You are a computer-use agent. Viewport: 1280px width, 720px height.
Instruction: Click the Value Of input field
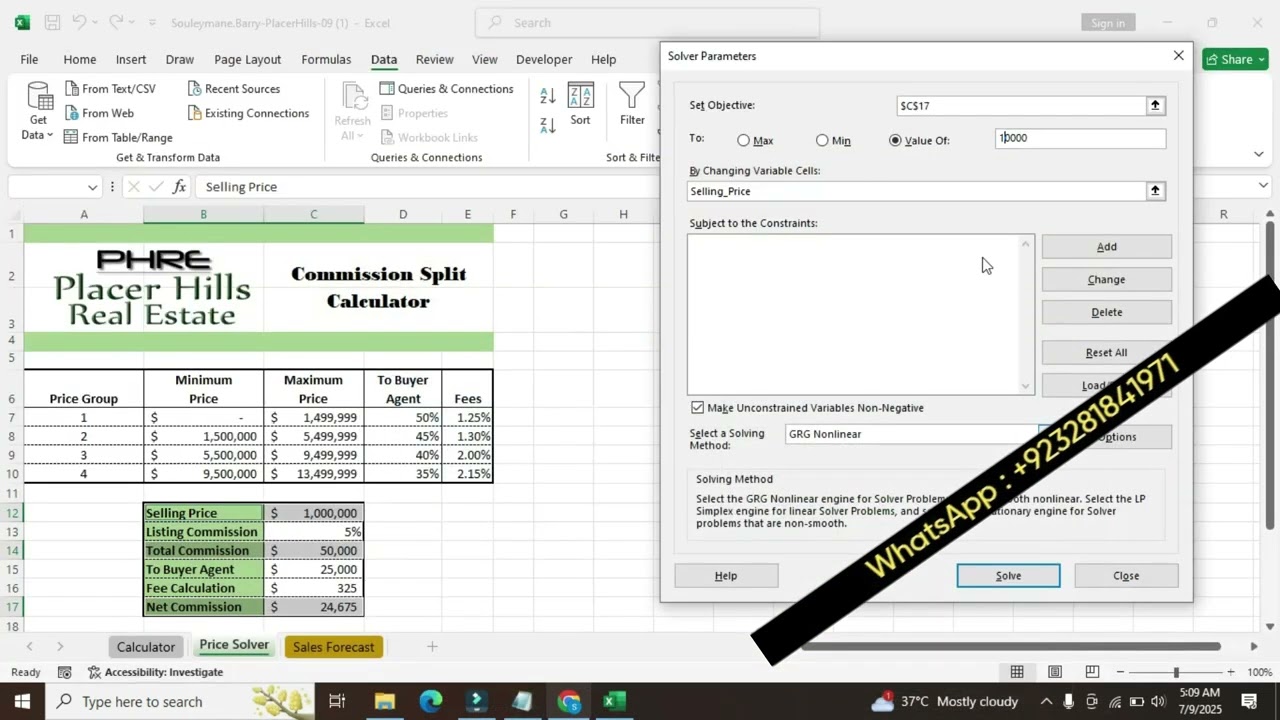coord(1080,139)
